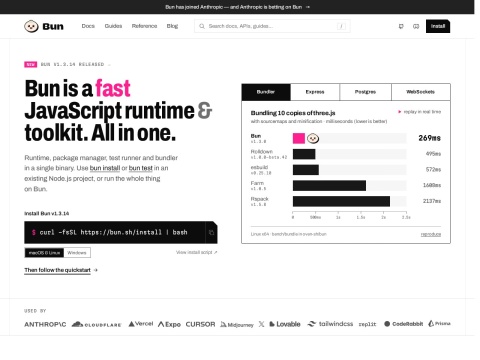Click the CodeRabbit logo
The image size is (480, 360).
coord(404,324)
